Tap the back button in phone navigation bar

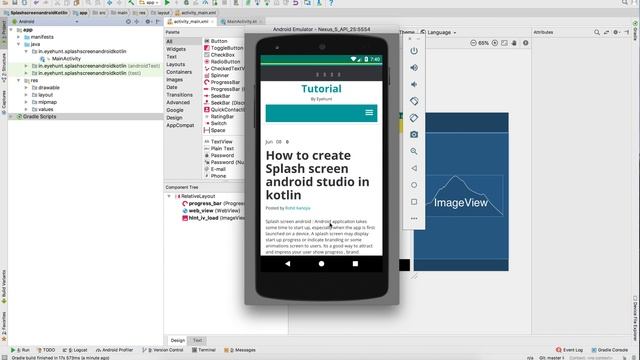click(x=288, y=264)
